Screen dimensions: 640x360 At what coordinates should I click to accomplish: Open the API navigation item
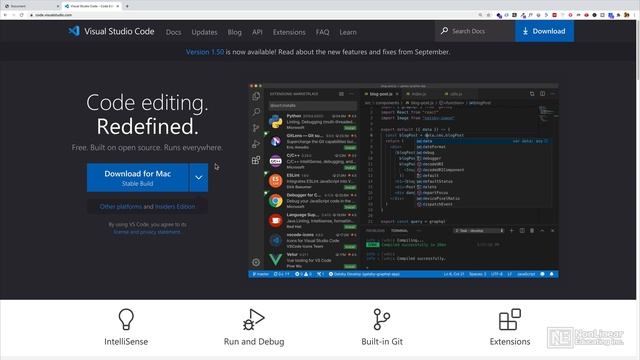tap(257, 32)
